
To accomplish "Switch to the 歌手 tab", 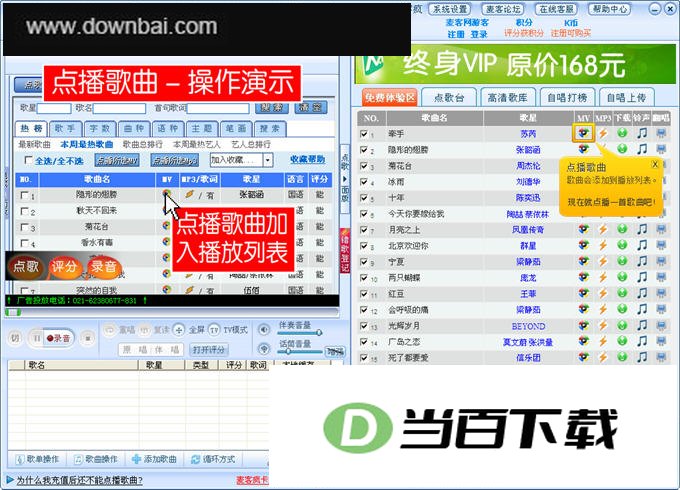I will [65, 128].
